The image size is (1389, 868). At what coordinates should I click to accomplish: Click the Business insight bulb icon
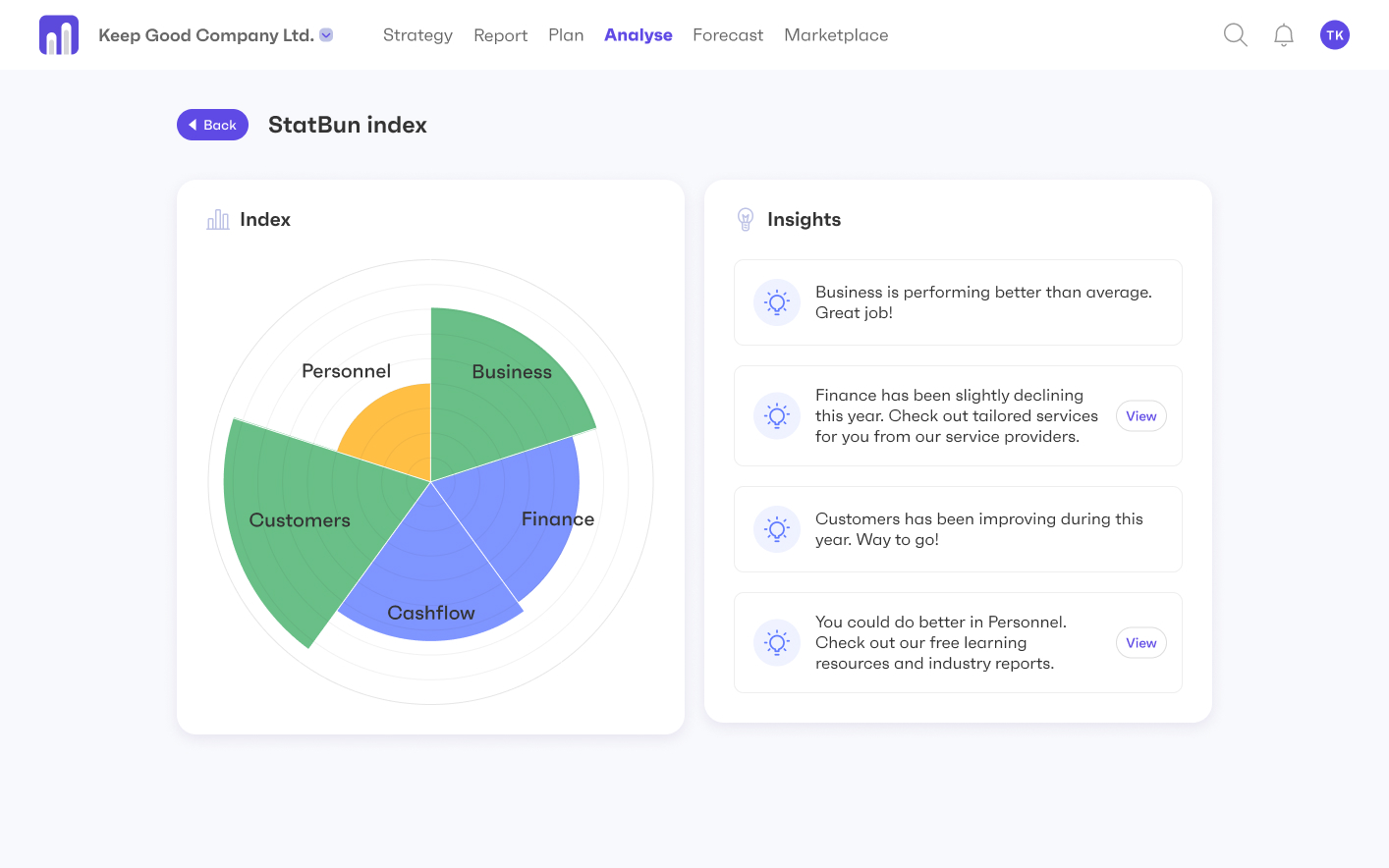click(x=777, y=302)
